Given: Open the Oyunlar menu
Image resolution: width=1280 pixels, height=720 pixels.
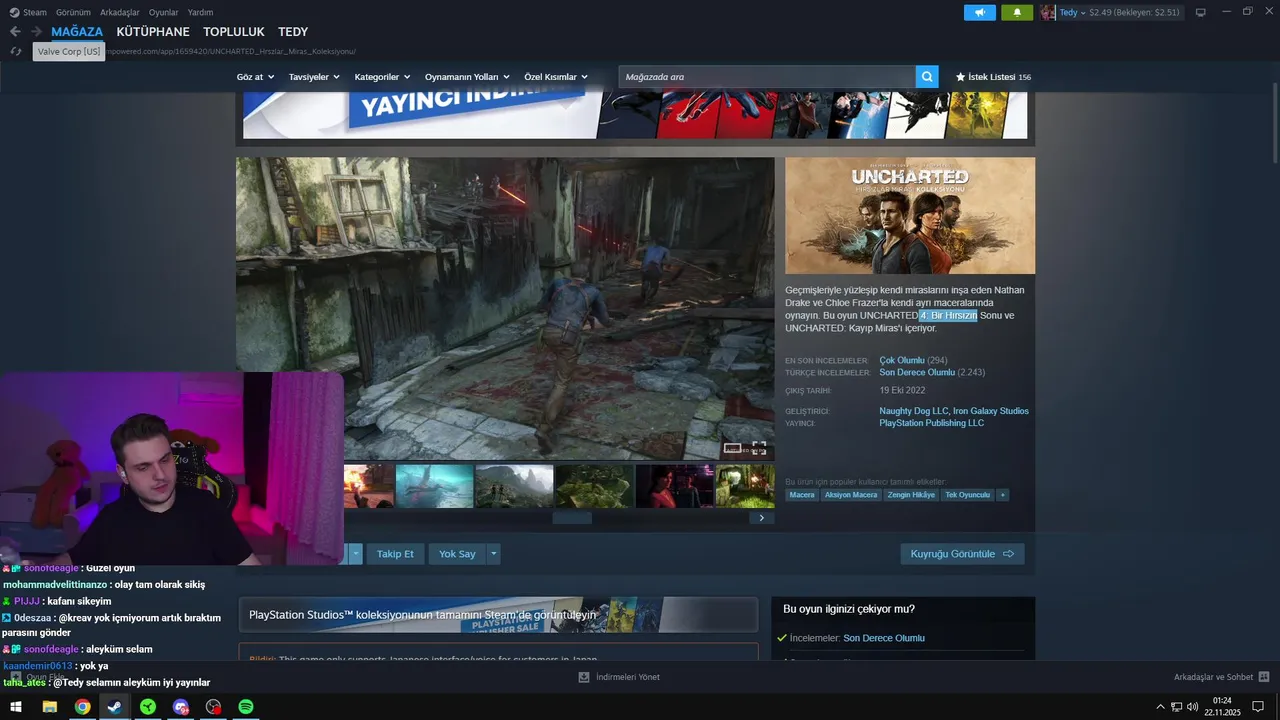Looking at the screenshot, I should click(x=164, y=12).
